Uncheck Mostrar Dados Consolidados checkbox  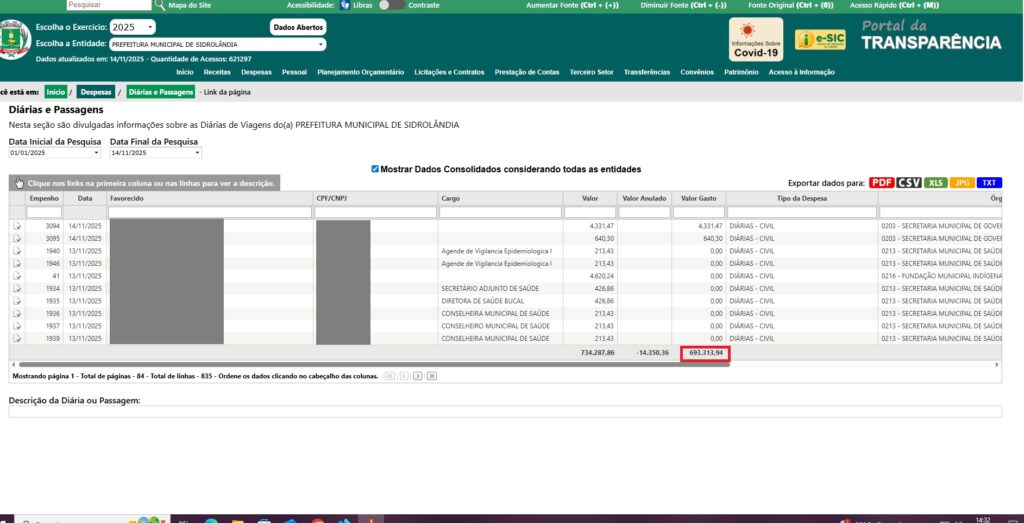tap(375, 169)
